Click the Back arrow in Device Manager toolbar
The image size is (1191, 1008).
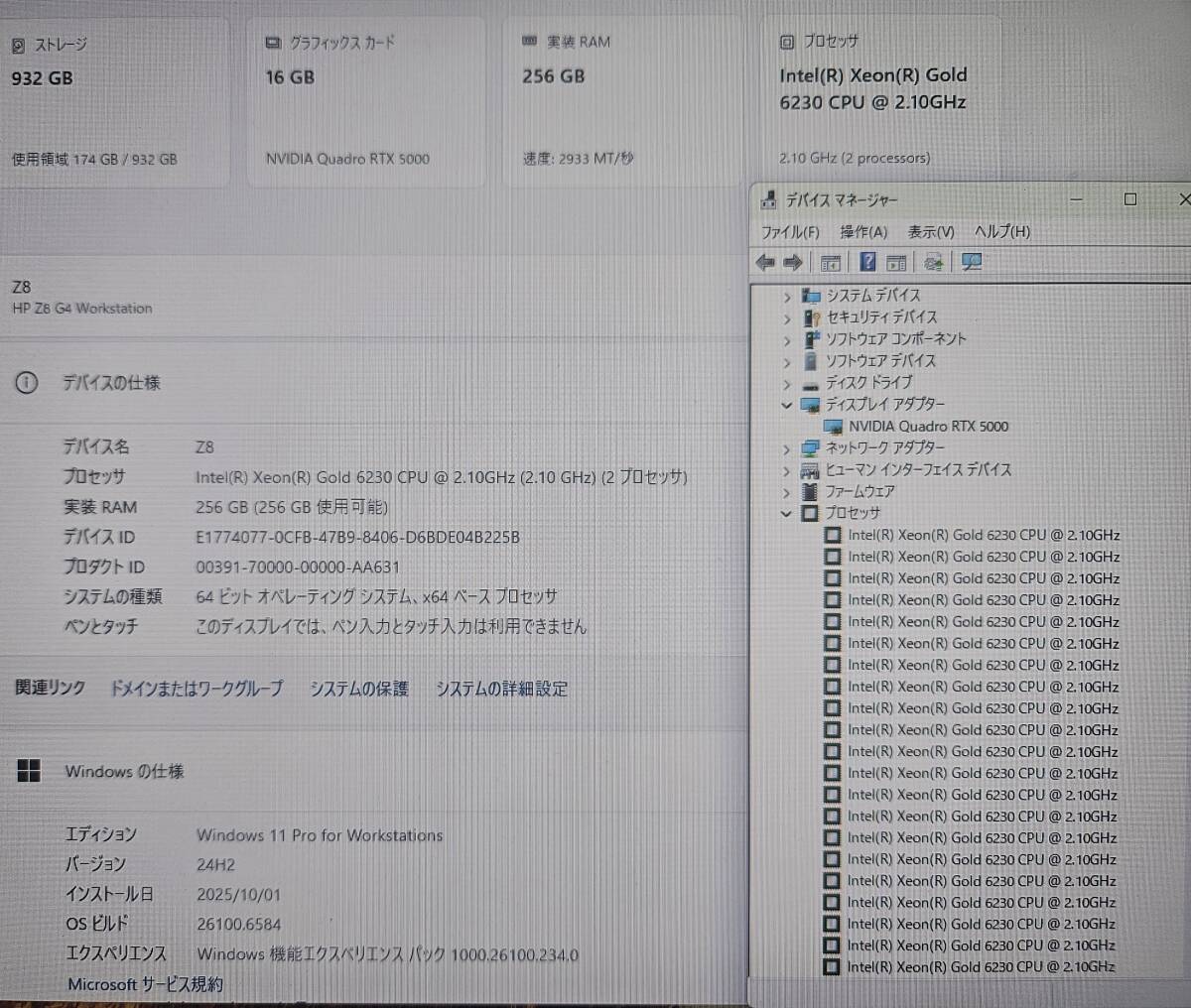pos(764,262)
